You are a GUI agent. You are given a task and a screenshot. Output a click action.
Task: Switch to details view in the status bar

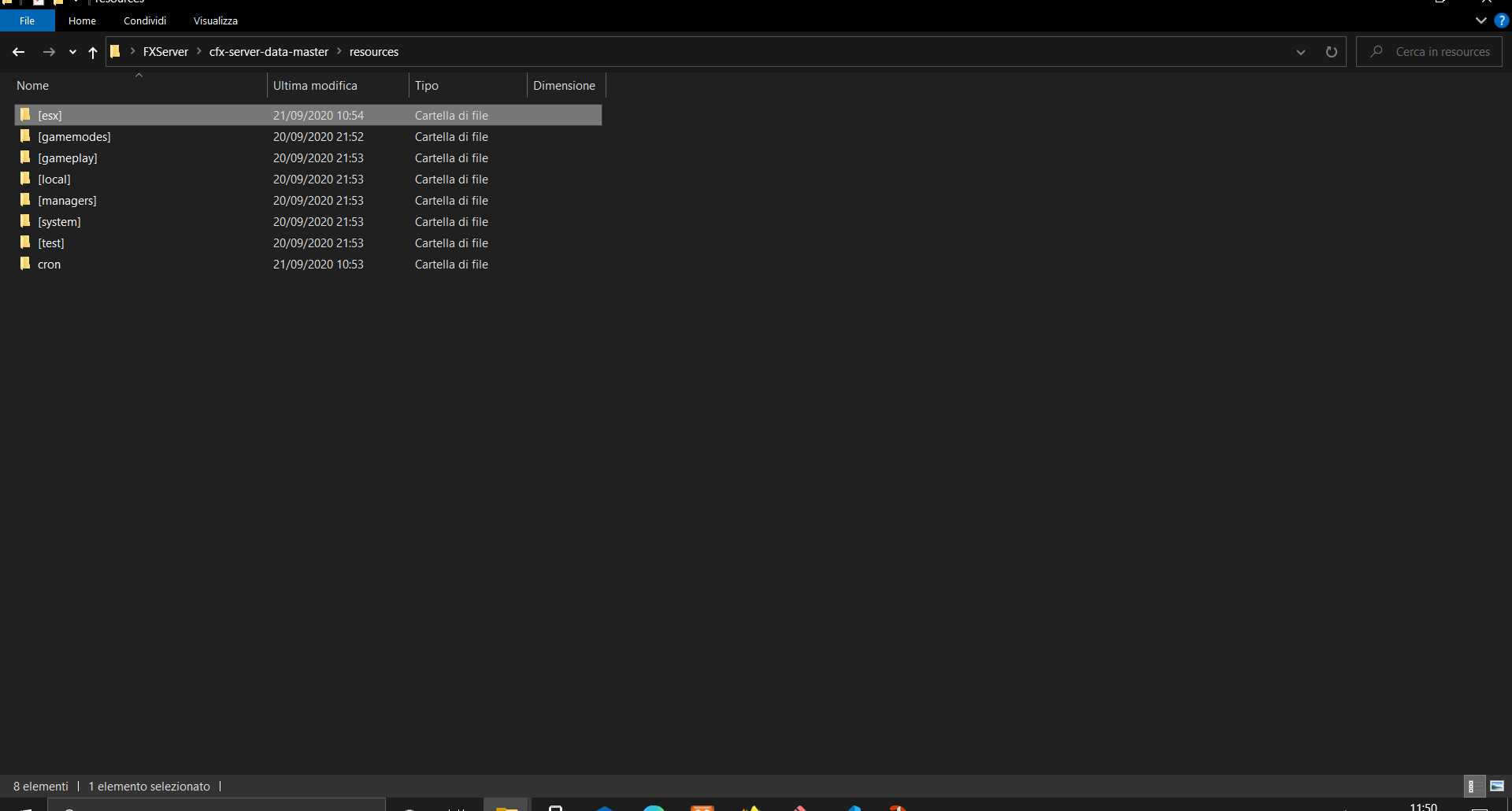1473,786
